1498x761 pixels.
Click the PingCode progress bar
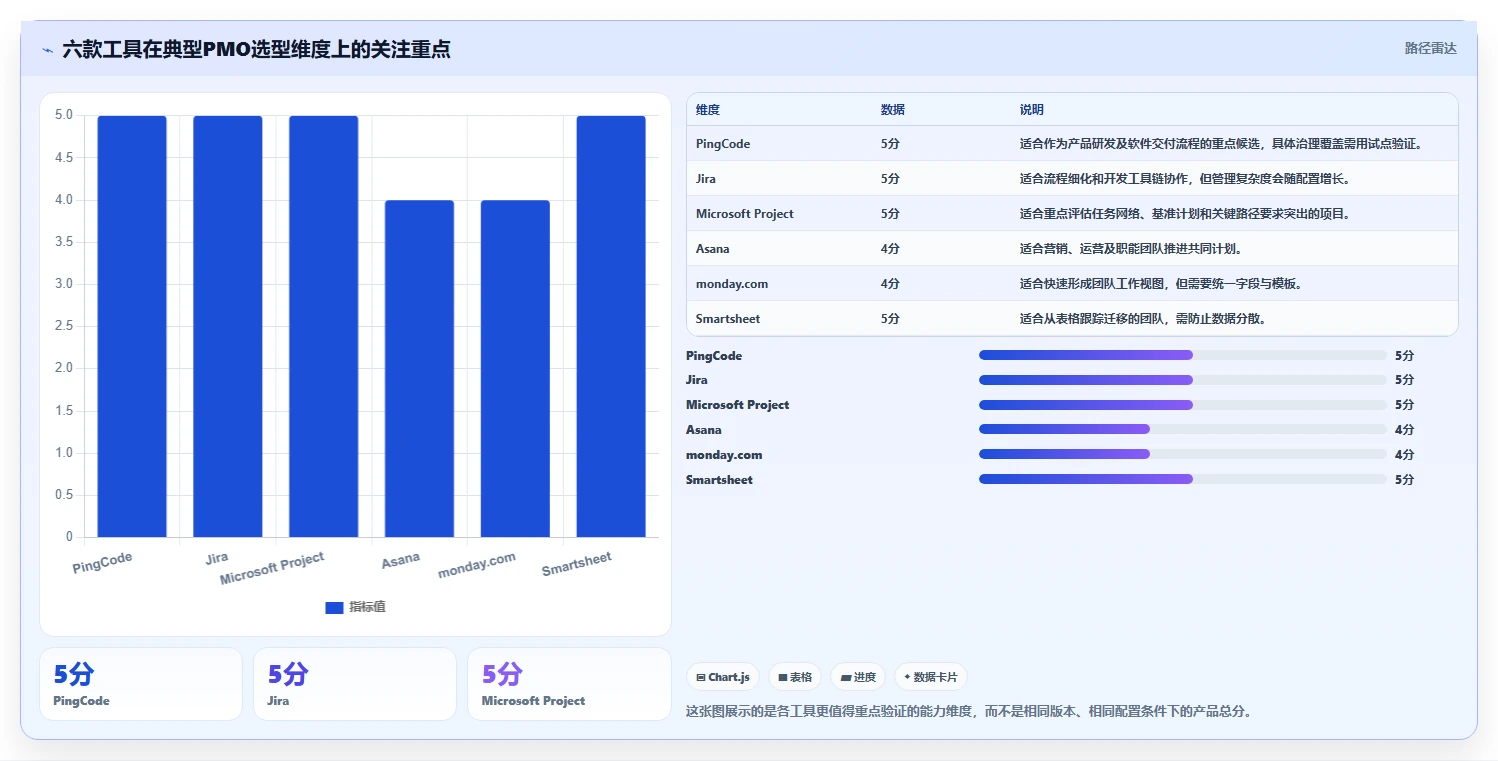coord(1183,355)
